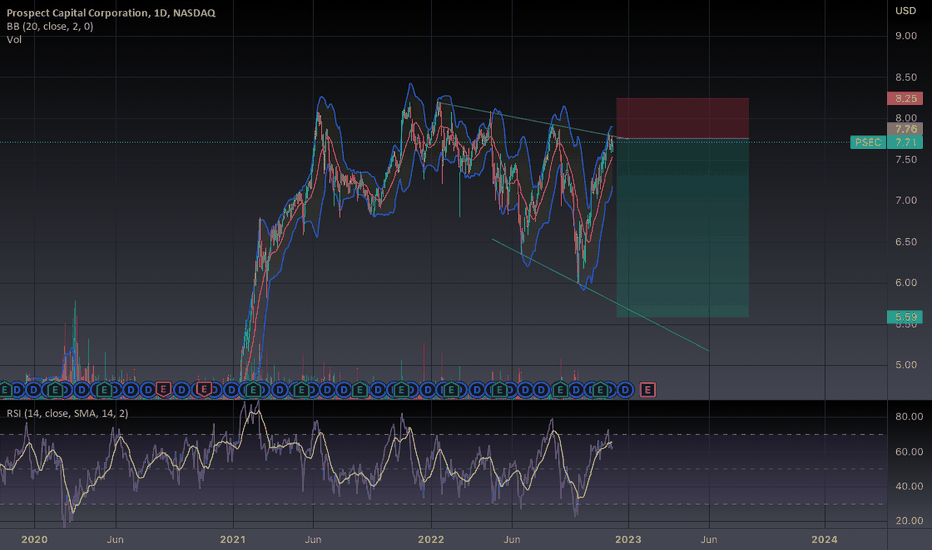Click the 9.00 price axis value
Image resolution: width=932 pixels, height=550 pixels.
pos(906,36)
